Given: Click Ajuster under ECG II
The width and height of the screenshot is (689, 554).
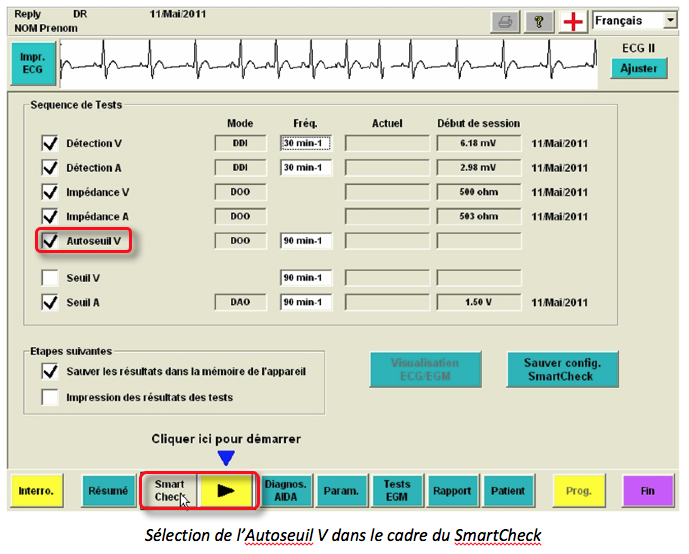Looking at the screenshot, I should pyautogui.click(x=638, y=68).
